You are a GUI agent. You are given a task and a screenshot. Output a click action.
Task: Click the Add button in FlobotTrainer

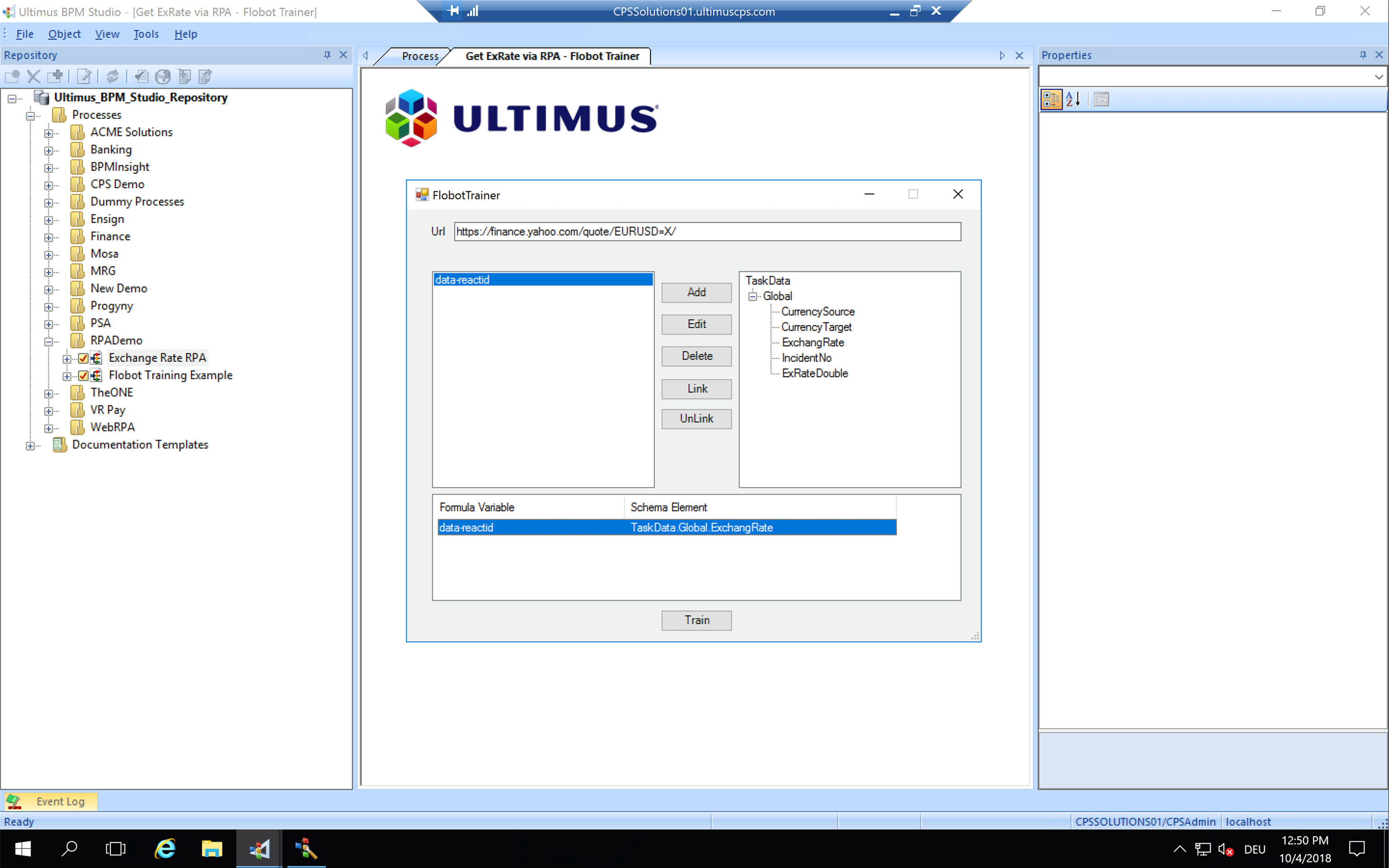click(x=696, y=292)
